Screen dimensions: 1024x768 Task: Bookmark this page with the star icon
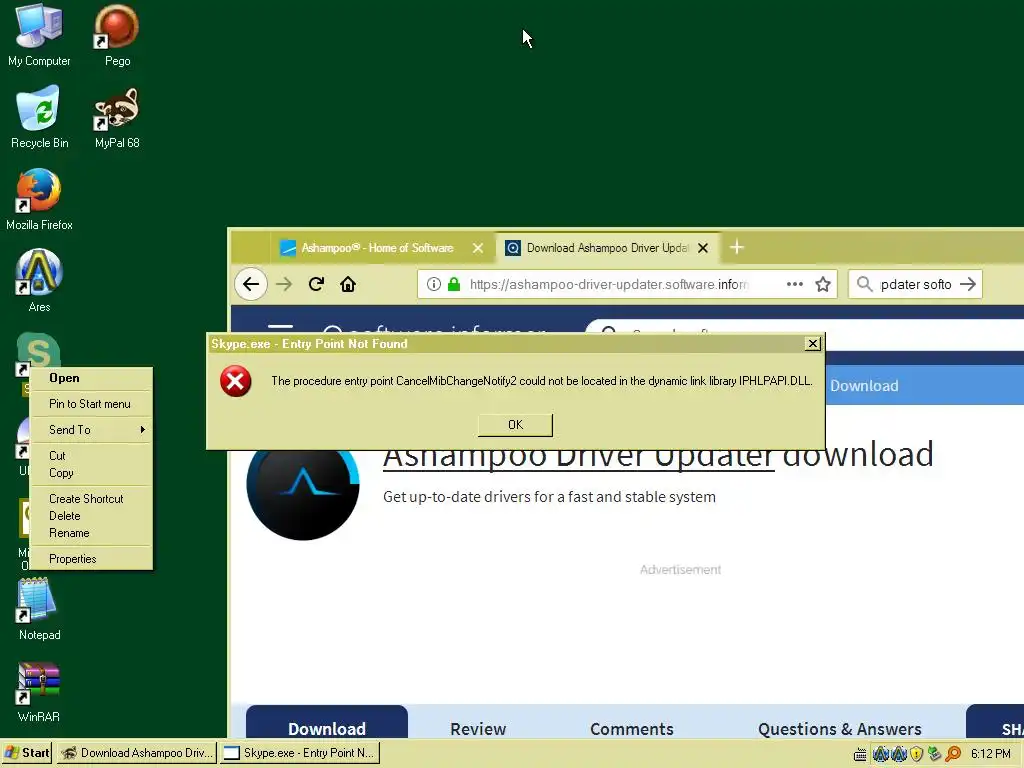tap(823, 284)
